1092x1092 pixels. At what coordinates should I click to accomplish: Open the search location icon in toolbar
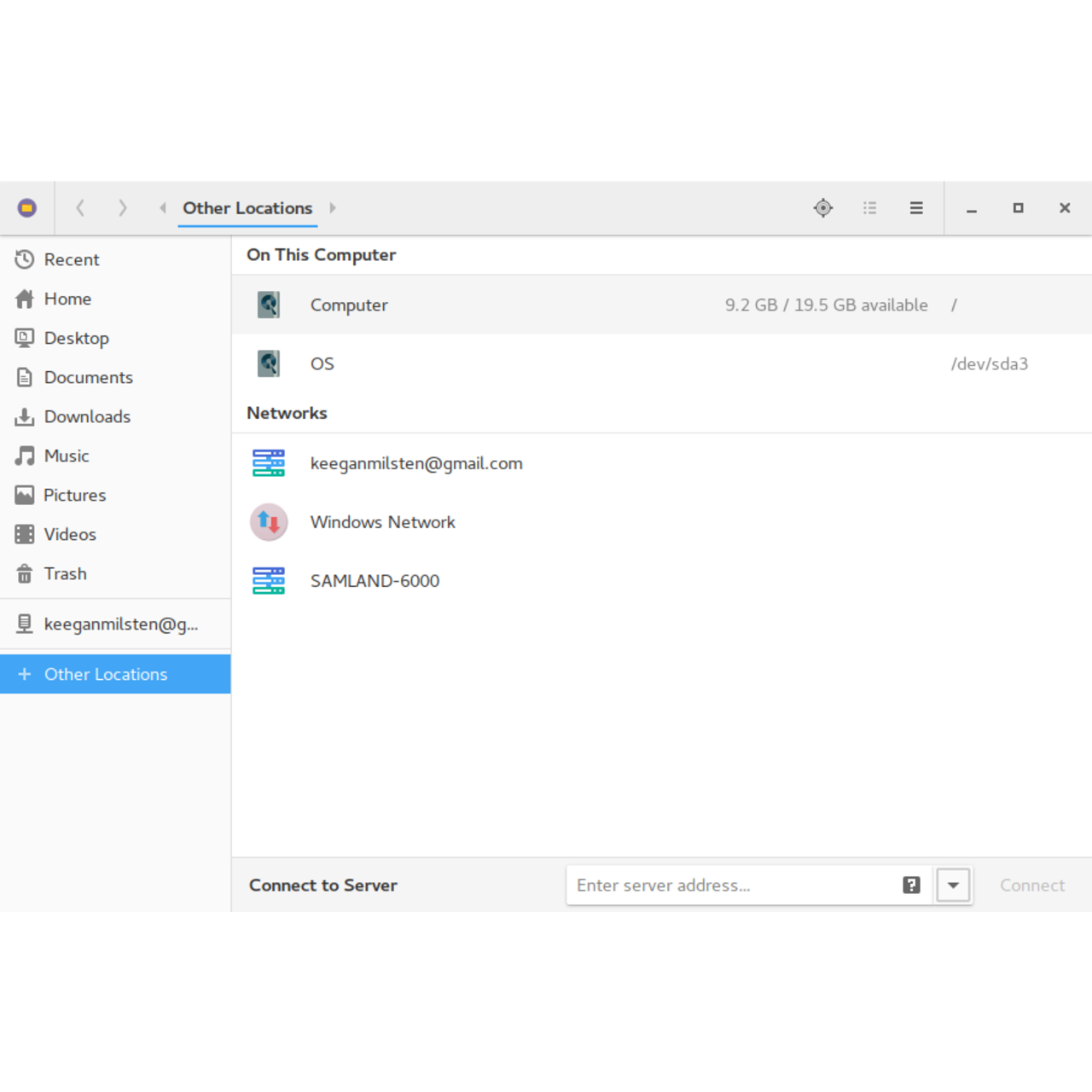[822, 207]
